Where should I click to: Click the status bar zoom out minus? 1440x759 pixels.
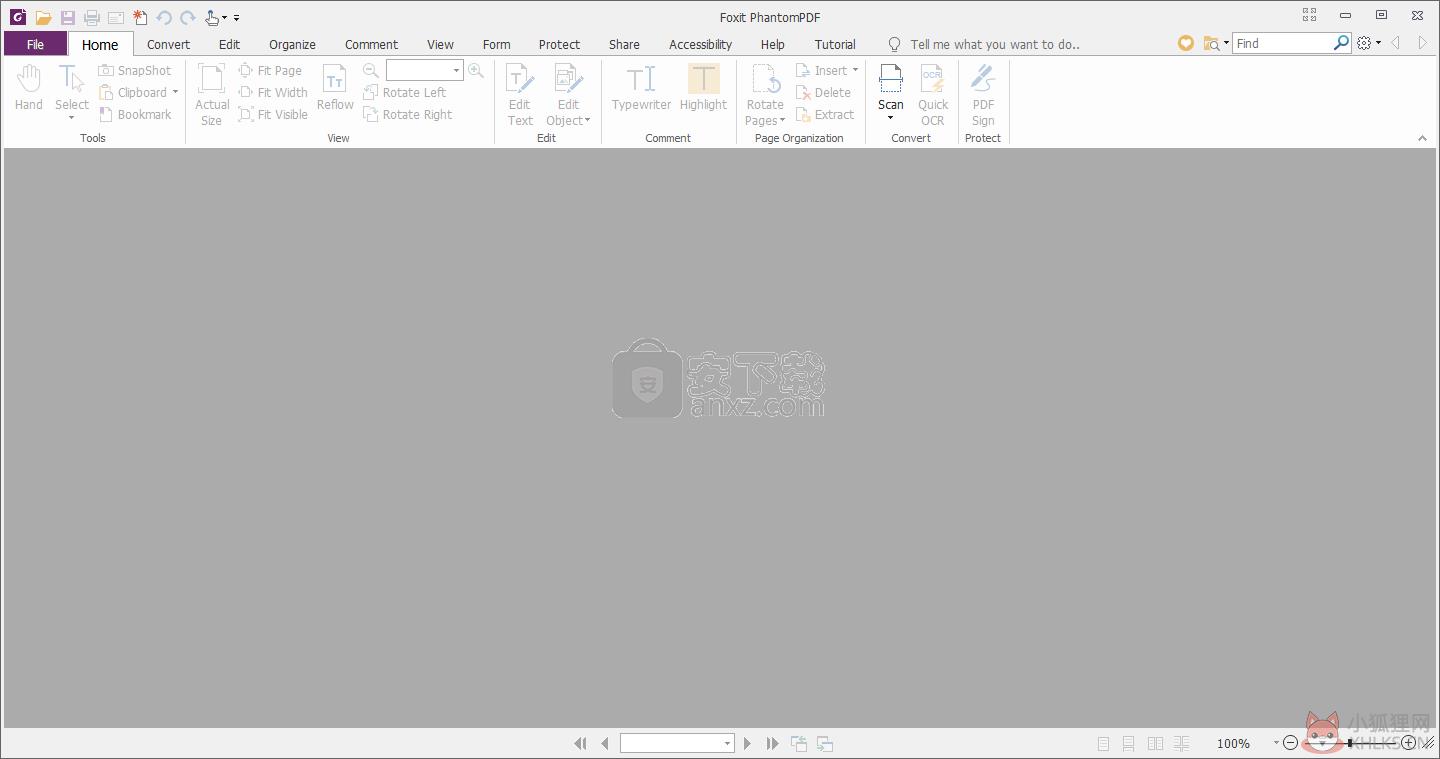point(1290,743)
